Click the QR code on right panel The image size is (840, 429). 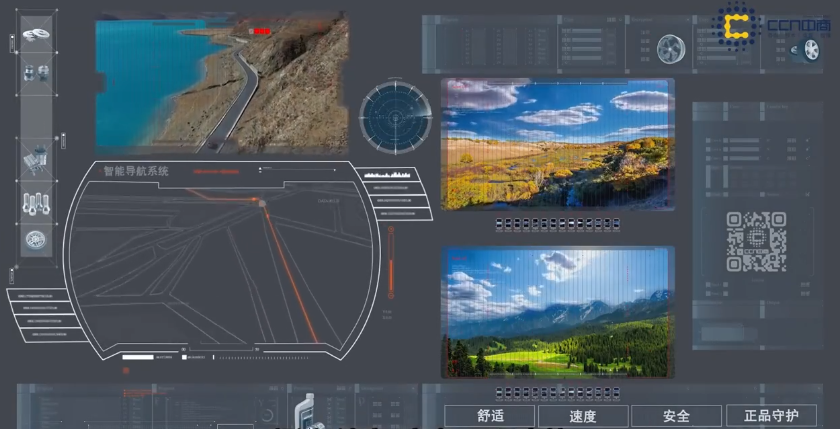click(x=756, y=242)
